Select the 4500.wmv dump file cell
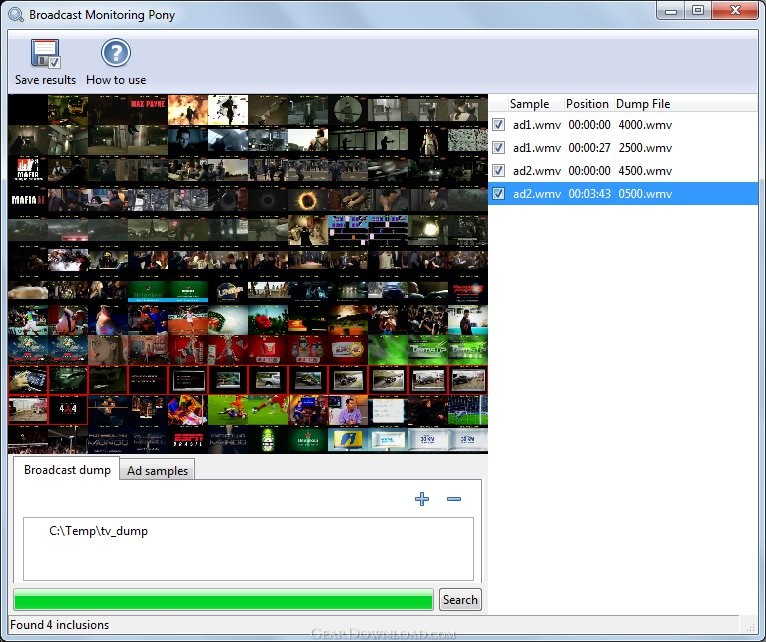 point(645,171)
